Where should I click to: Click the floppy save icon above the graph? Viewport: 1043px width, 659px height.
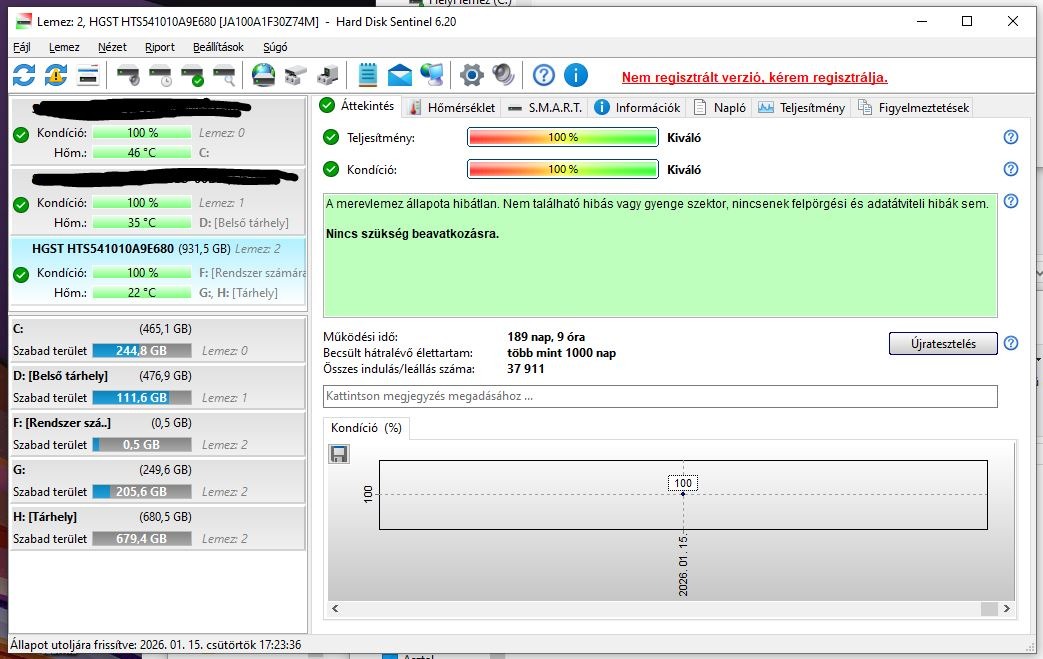(x=339, y=454)
